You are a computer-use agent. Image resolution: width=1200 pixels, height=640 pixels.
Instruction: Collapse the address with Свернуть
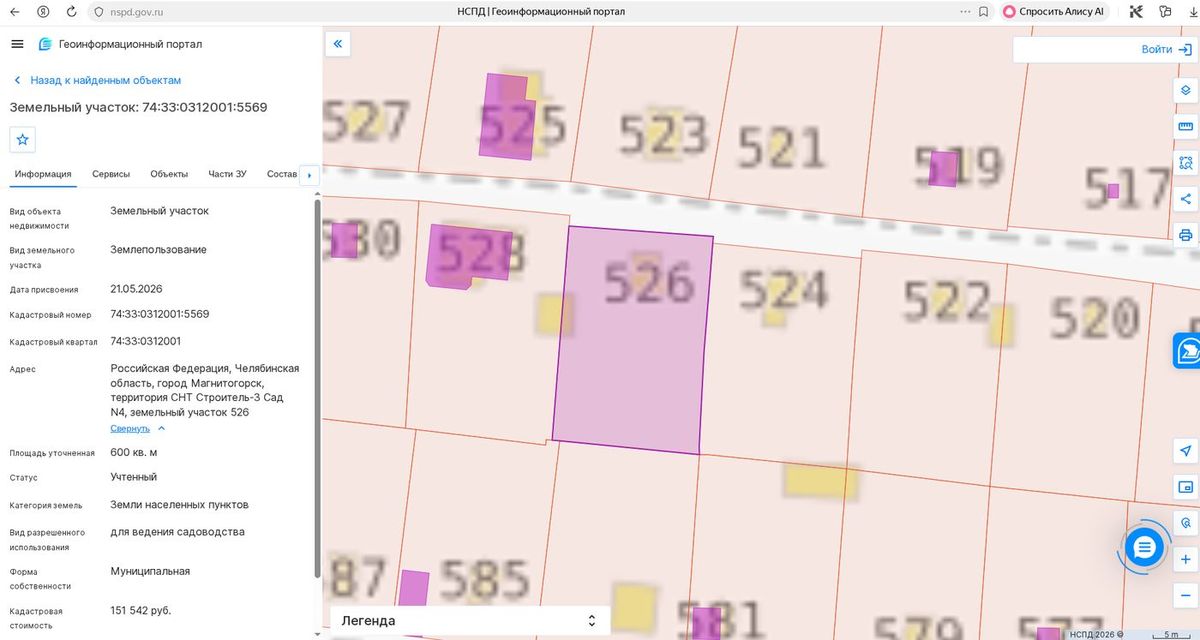137,428
